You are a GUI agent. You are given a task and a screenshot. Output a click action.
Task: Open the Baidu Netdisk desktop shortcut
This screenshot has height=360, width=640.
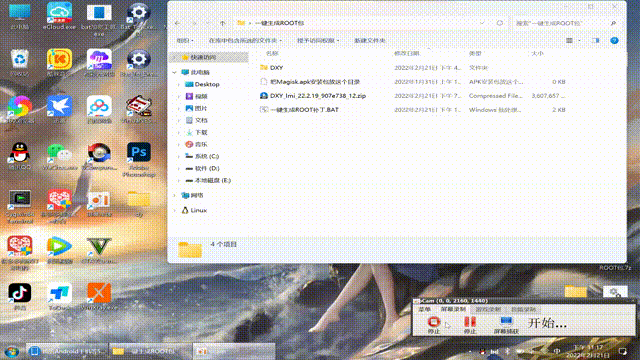[x=99, y=109]
